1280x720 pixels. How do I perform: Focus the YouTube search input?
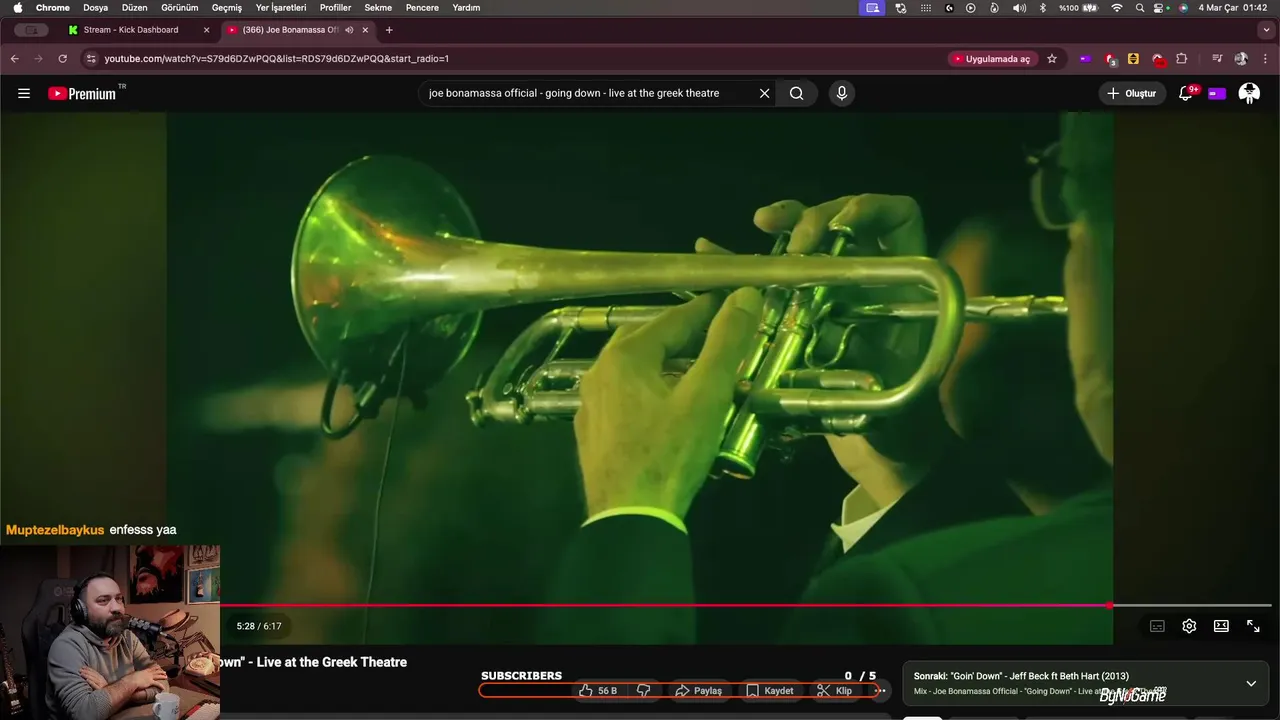click(x=589, y=93)
